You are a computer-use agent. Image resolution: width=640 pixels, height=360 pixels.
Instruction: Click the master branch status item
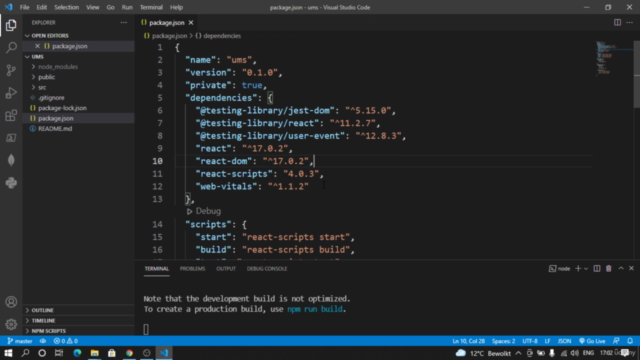20,341
